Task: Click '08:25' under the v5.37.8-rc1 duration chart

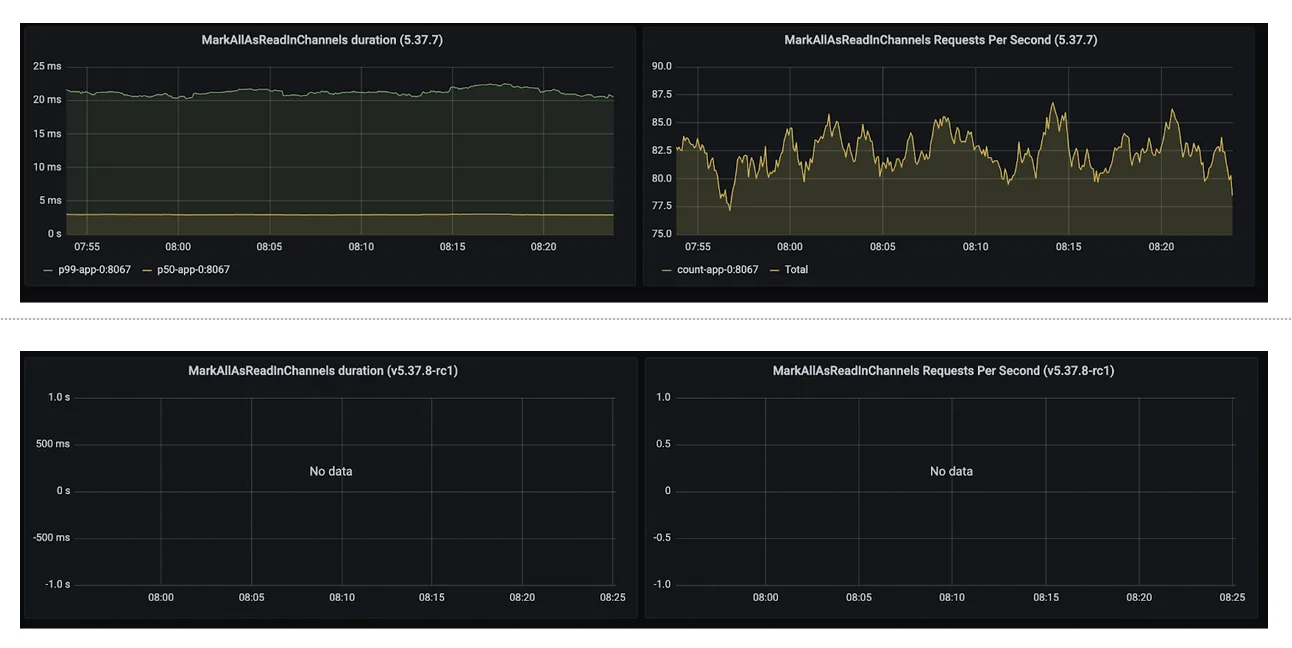Action: [x=613, y=598]
